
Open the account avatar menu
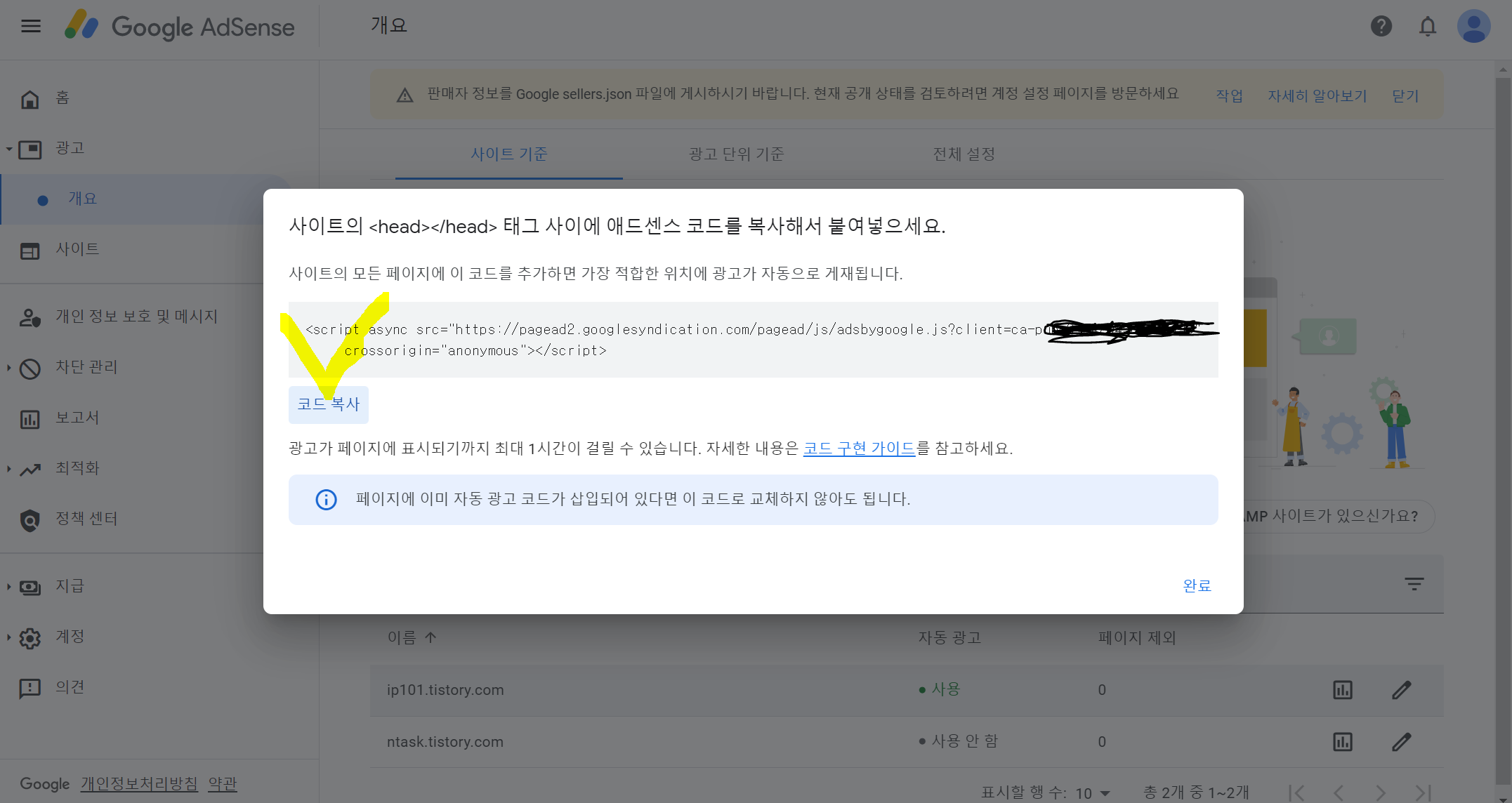1473,26
